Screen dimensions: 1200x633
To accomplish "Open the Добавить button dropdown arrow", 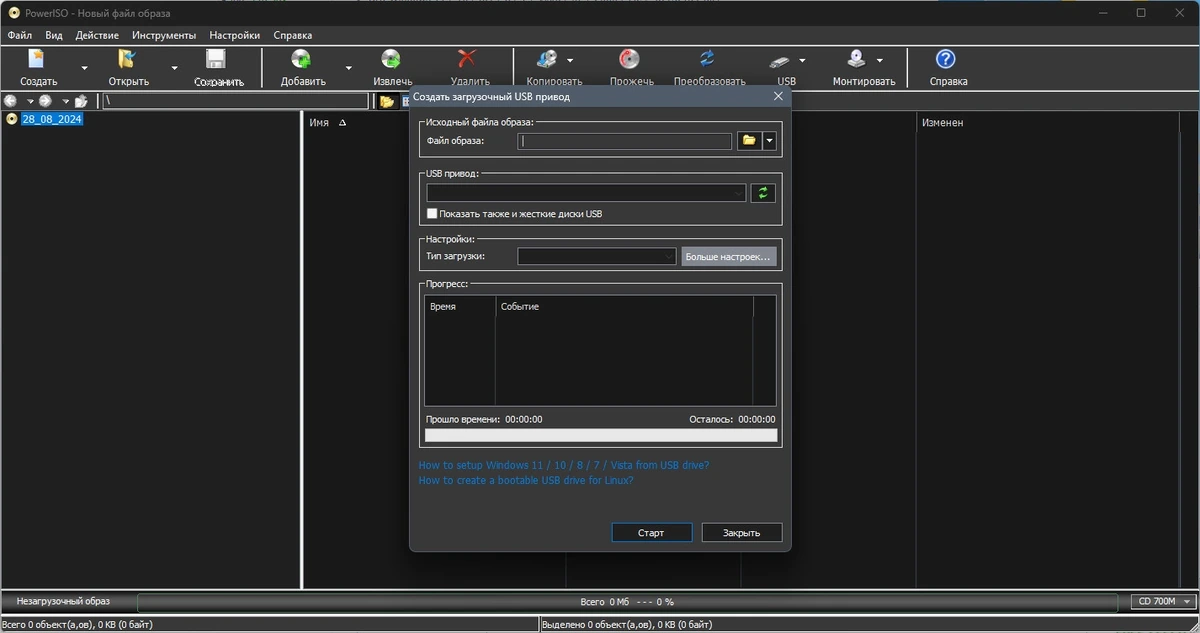I will coord(348,69).
